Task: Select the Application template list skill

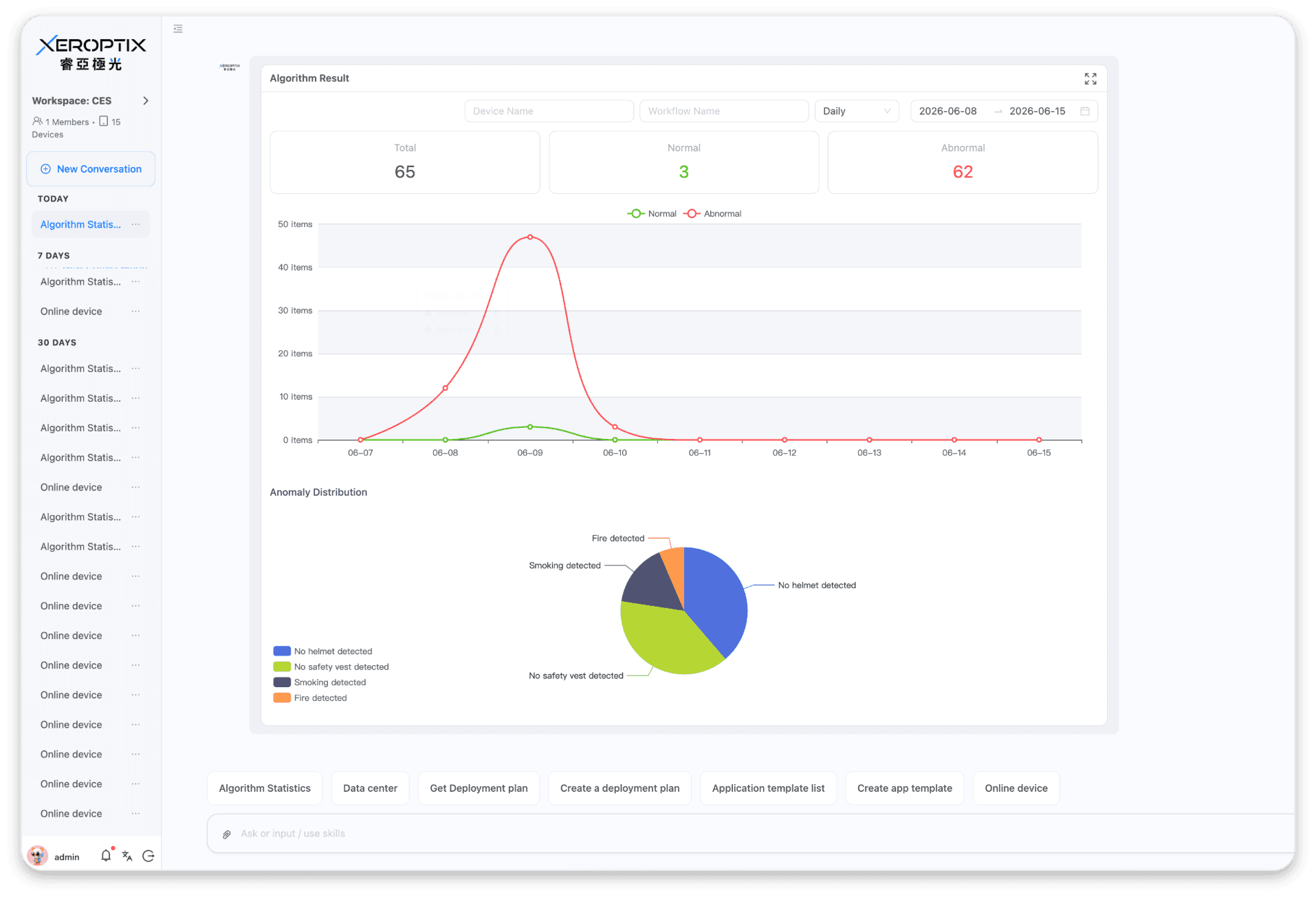Action: coord(768,788)
